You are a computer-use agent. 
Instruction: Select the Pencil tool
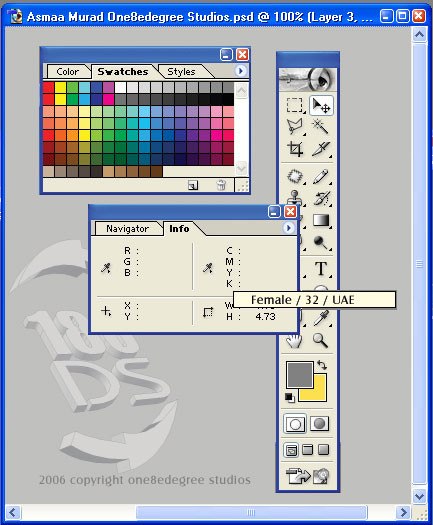pos(321,176)
